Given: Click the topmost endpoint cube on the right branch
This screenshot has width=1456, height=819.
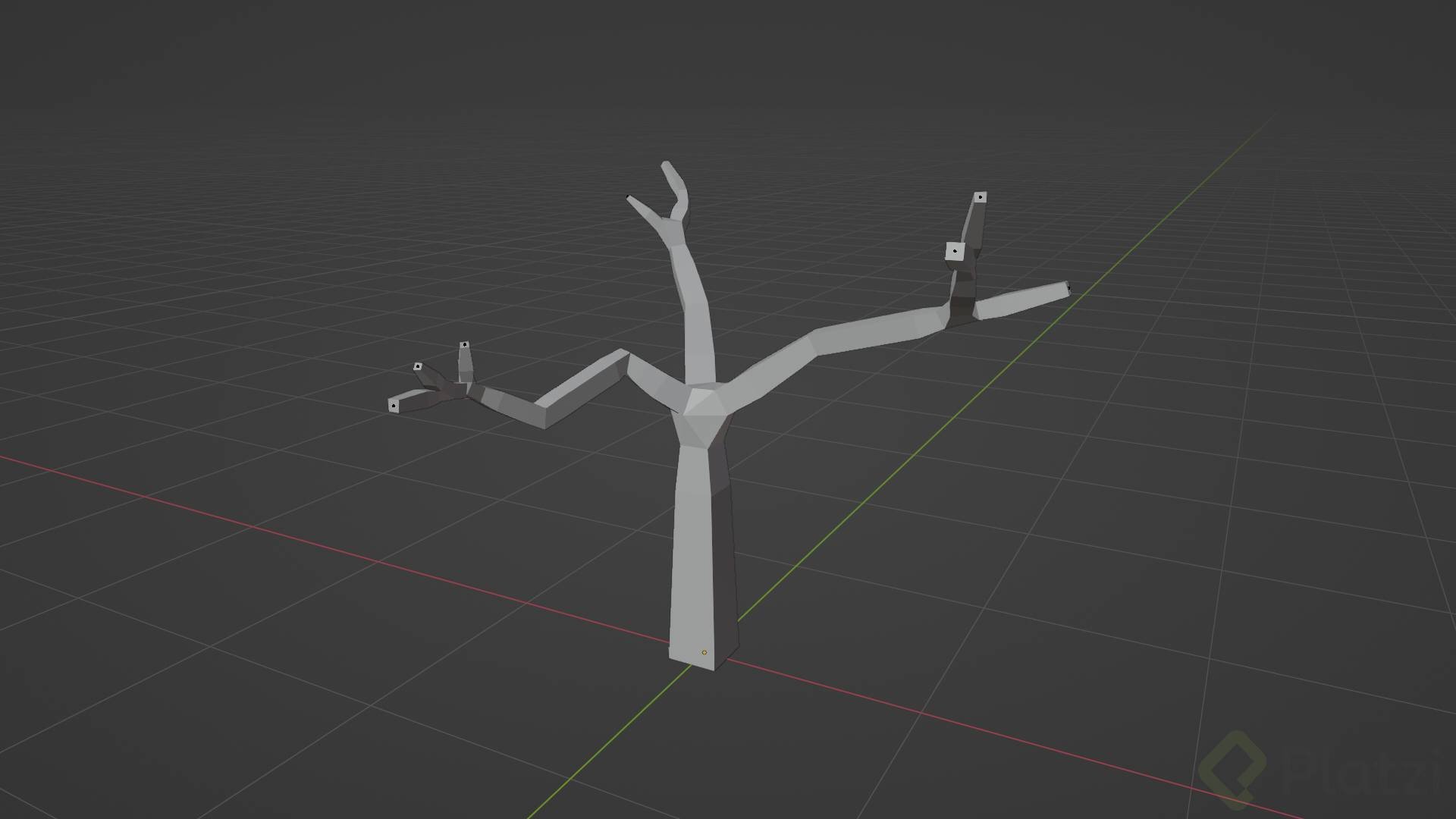Looking at the screenshot, I should (x=981, y=196).
